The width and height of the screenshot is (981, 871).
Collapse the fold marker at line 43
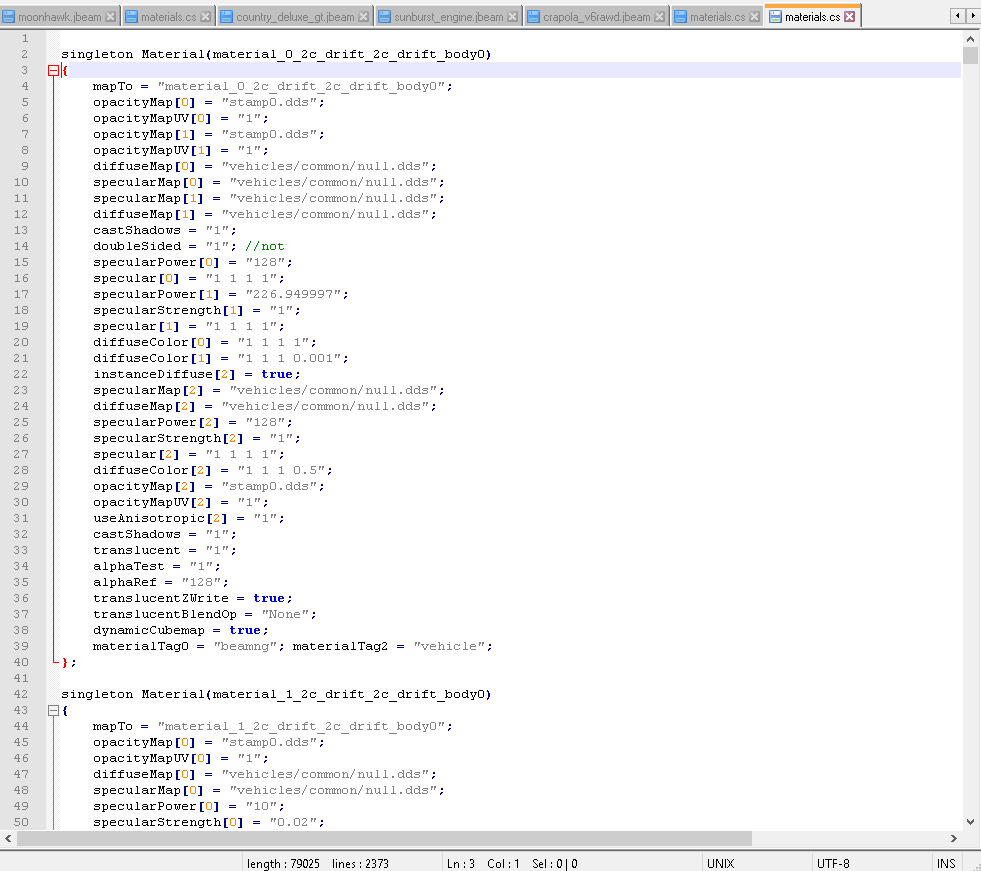tap(53, 710)
